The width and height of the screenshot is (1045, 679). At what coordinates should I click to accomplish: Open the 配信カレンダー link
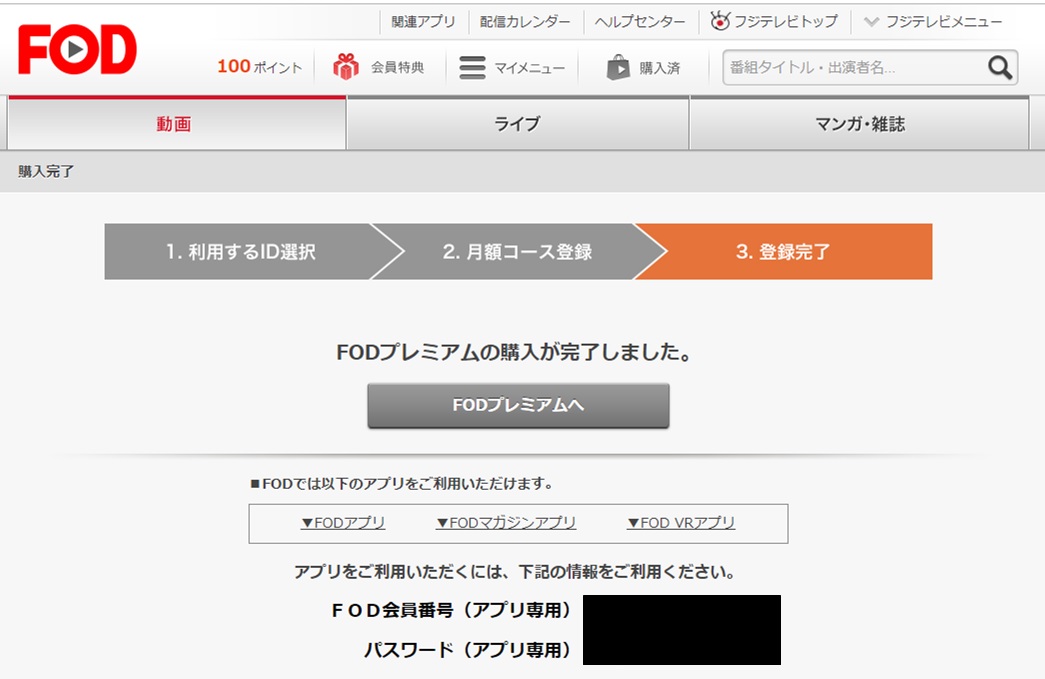click(525, 22)
